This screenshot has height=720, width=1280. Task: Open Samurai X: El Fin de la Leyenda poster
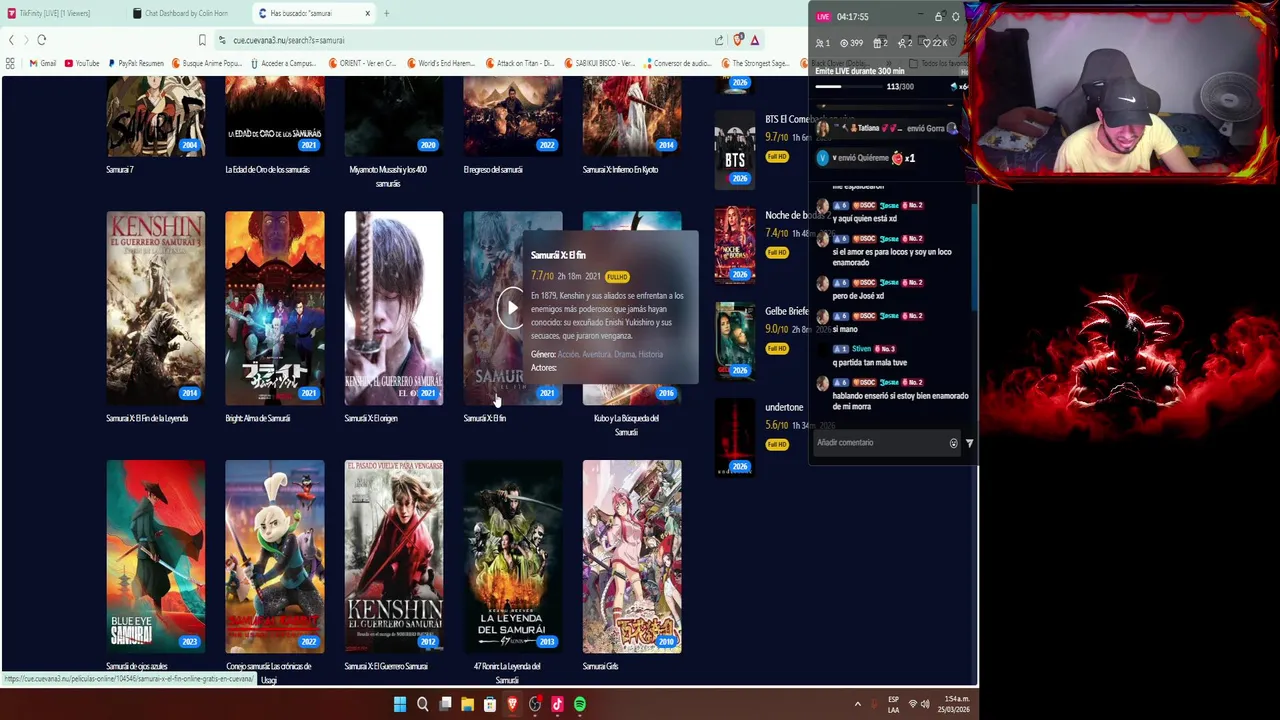[155, 308]
